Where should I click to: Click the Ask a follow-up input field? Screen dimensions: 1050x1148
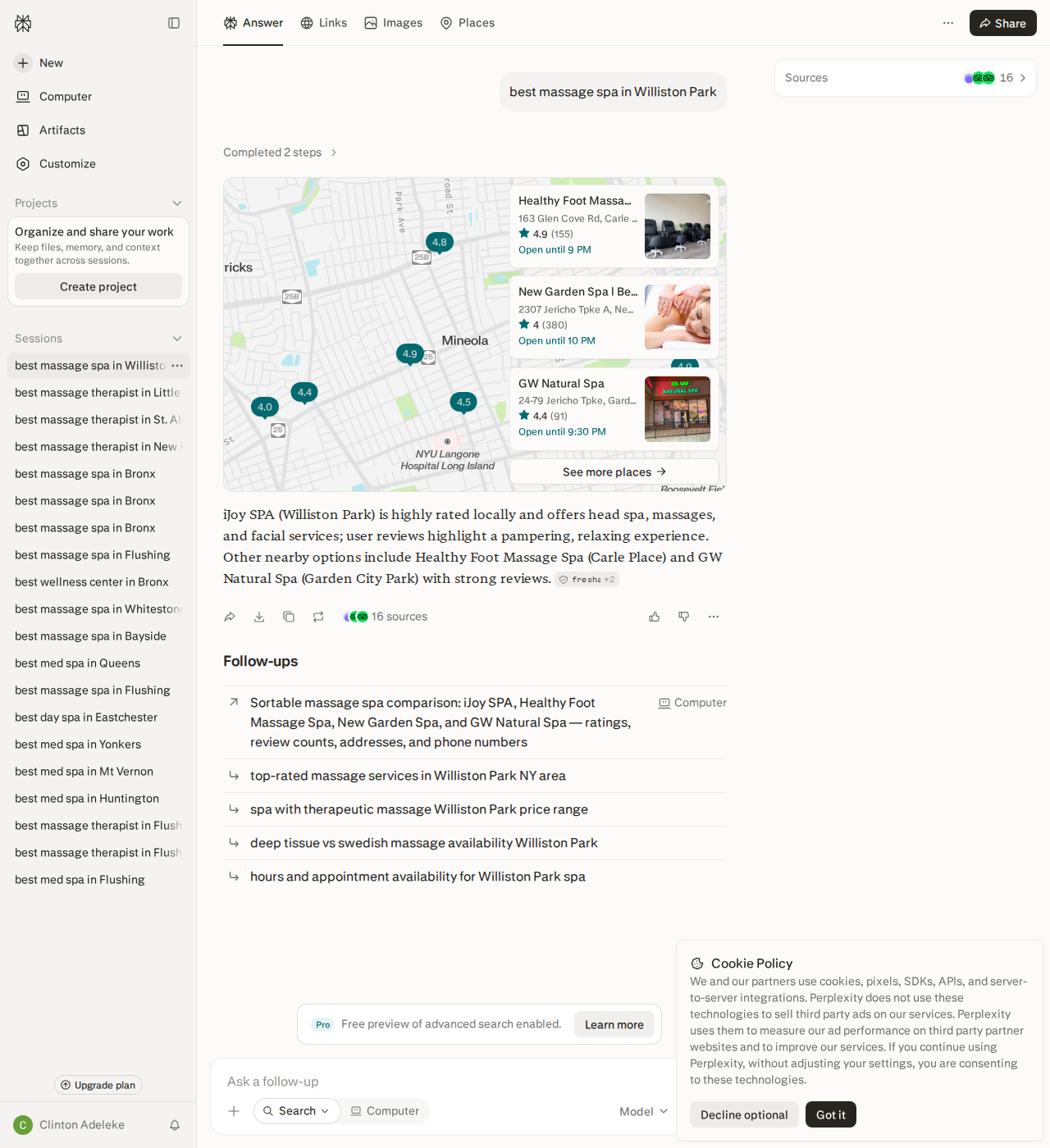tap(443, 1082)
